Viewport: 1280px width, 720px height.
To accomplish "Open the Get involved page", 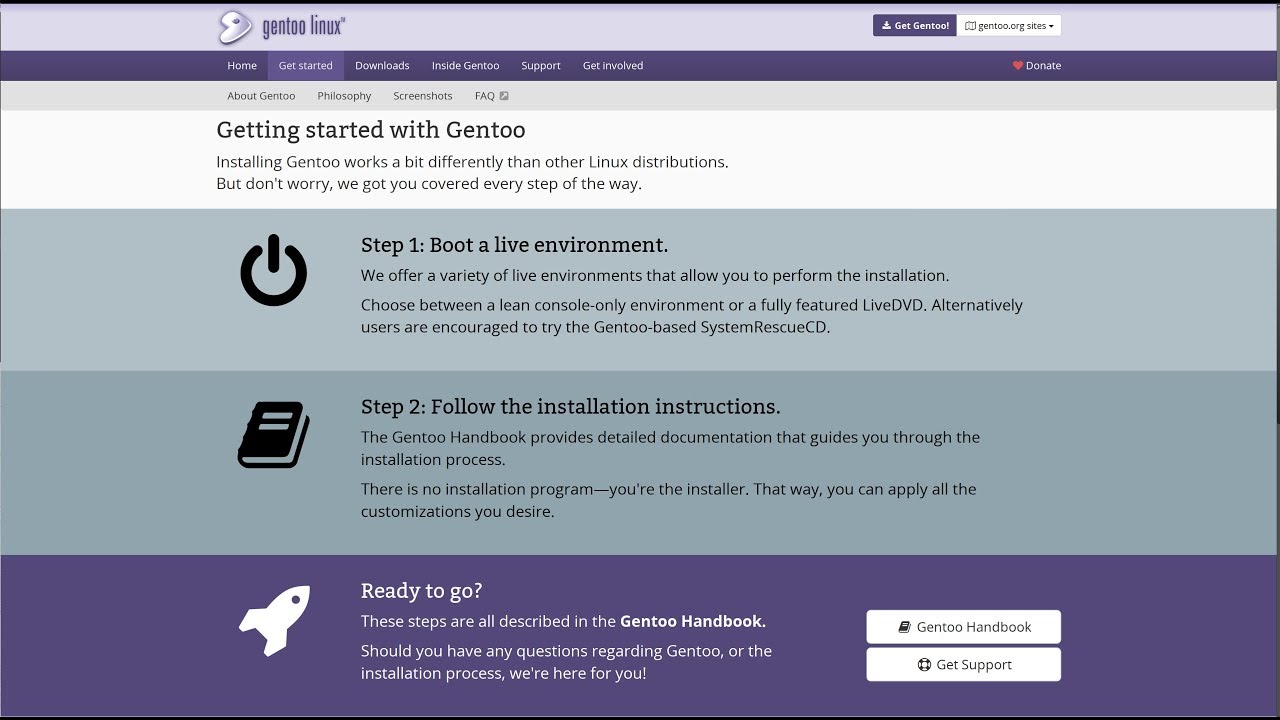I will pos(613,66).
